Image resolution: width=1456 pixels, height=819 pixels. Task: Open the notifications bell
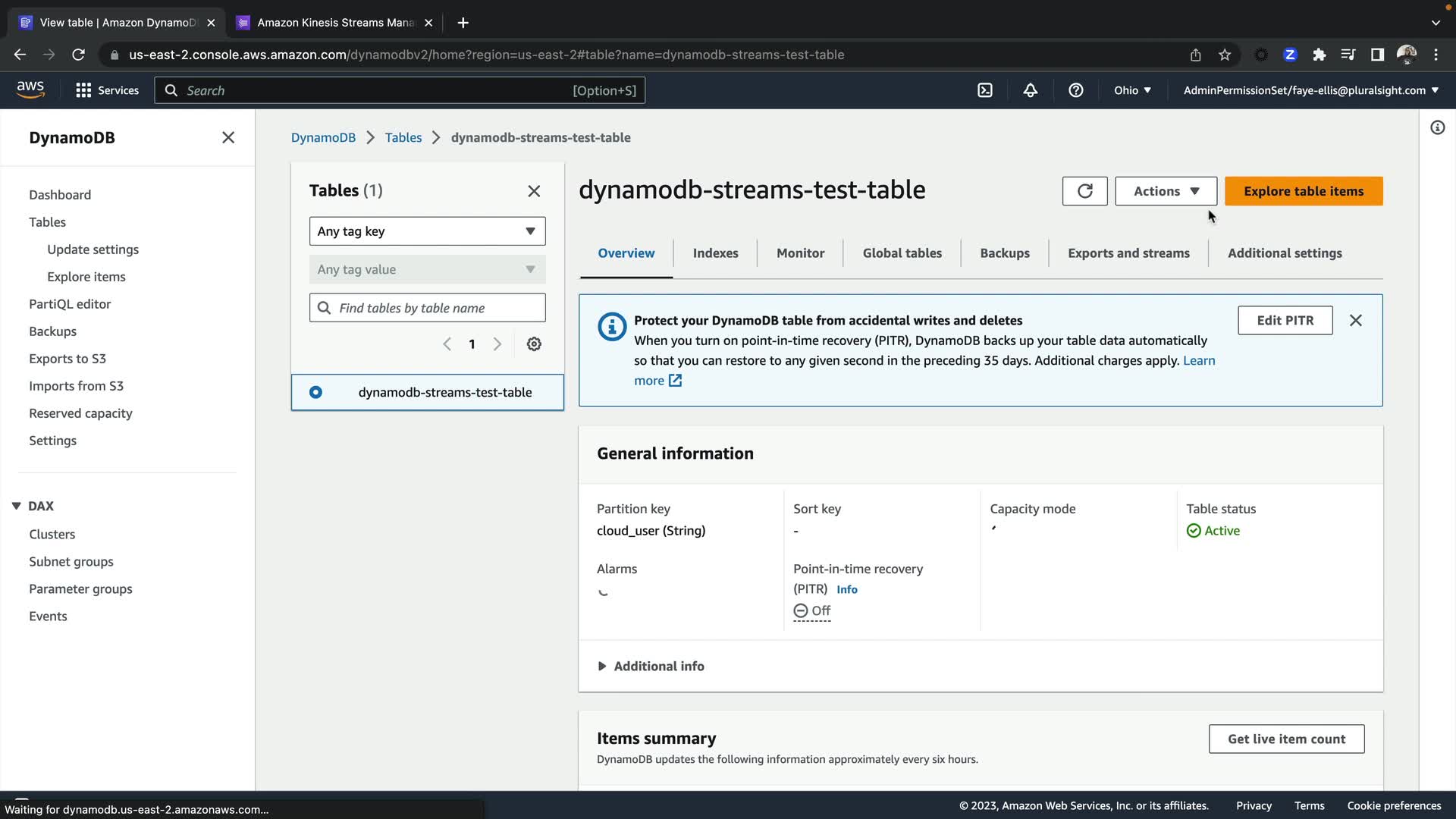point(1030,90)
